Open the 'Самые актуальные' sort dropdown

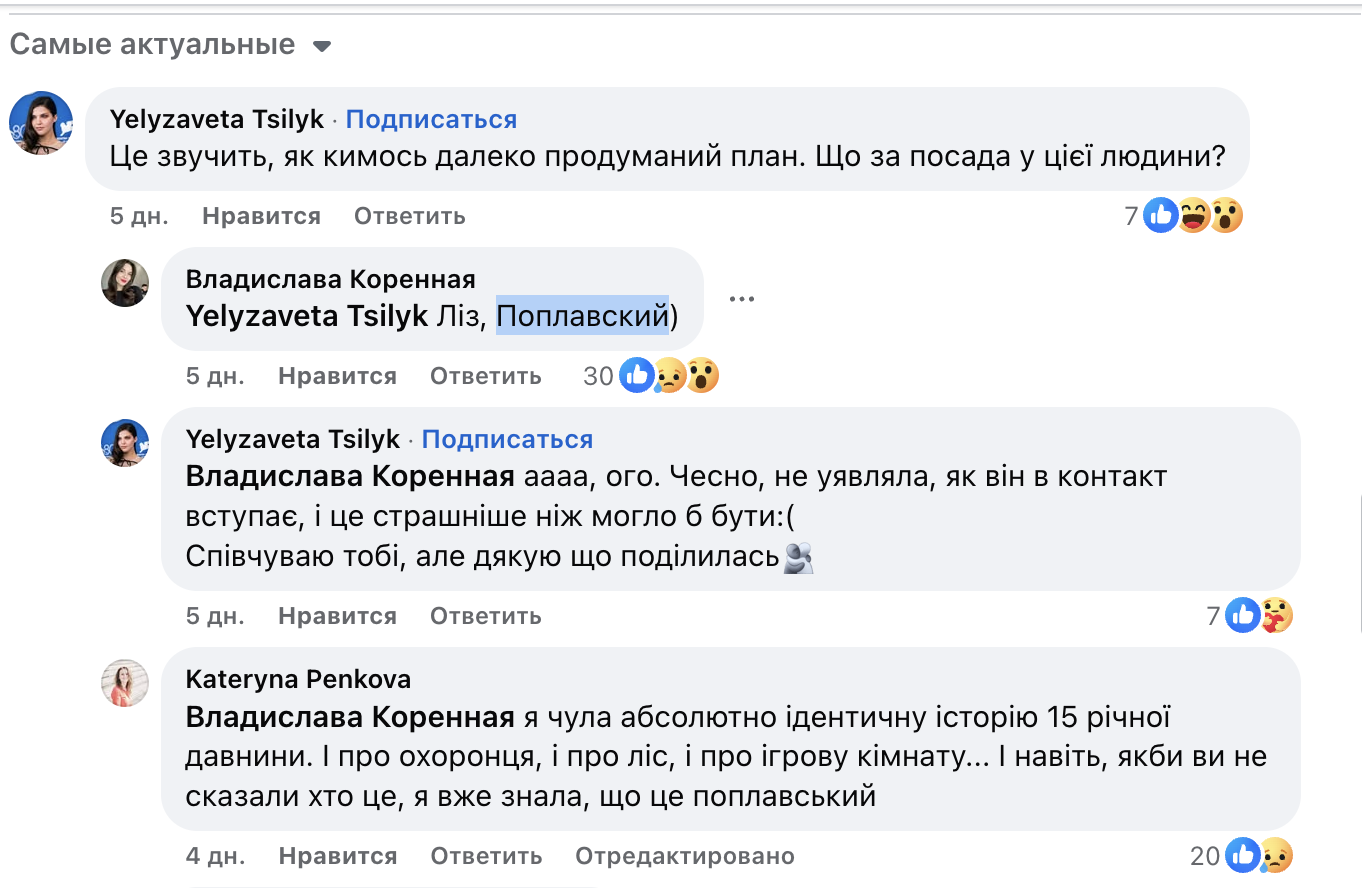tap(321, 46)
